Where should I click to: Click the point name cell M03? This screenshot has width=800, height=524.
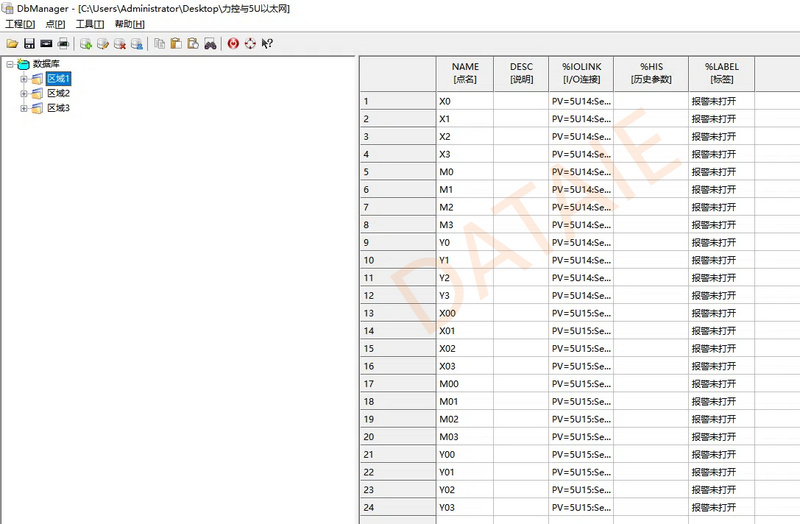point(465,437)
